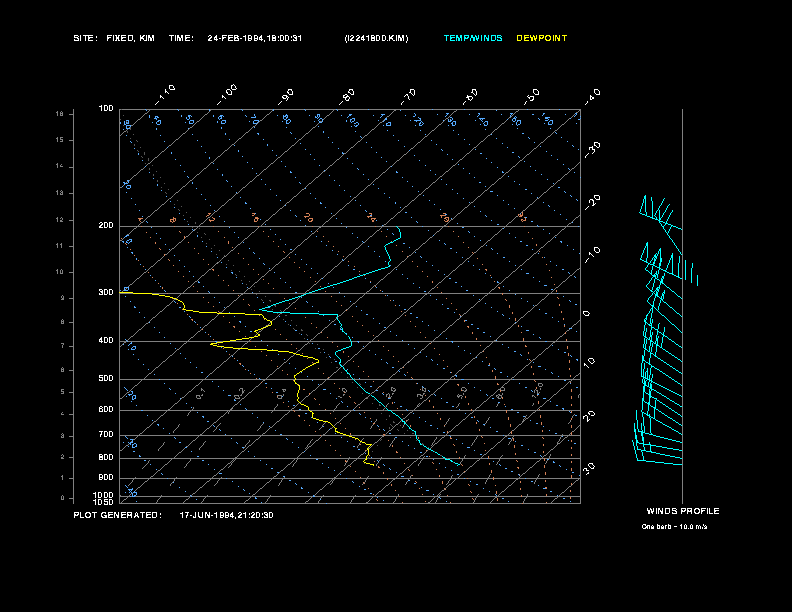Click the 15 km altitude scale label

point(60,140)
